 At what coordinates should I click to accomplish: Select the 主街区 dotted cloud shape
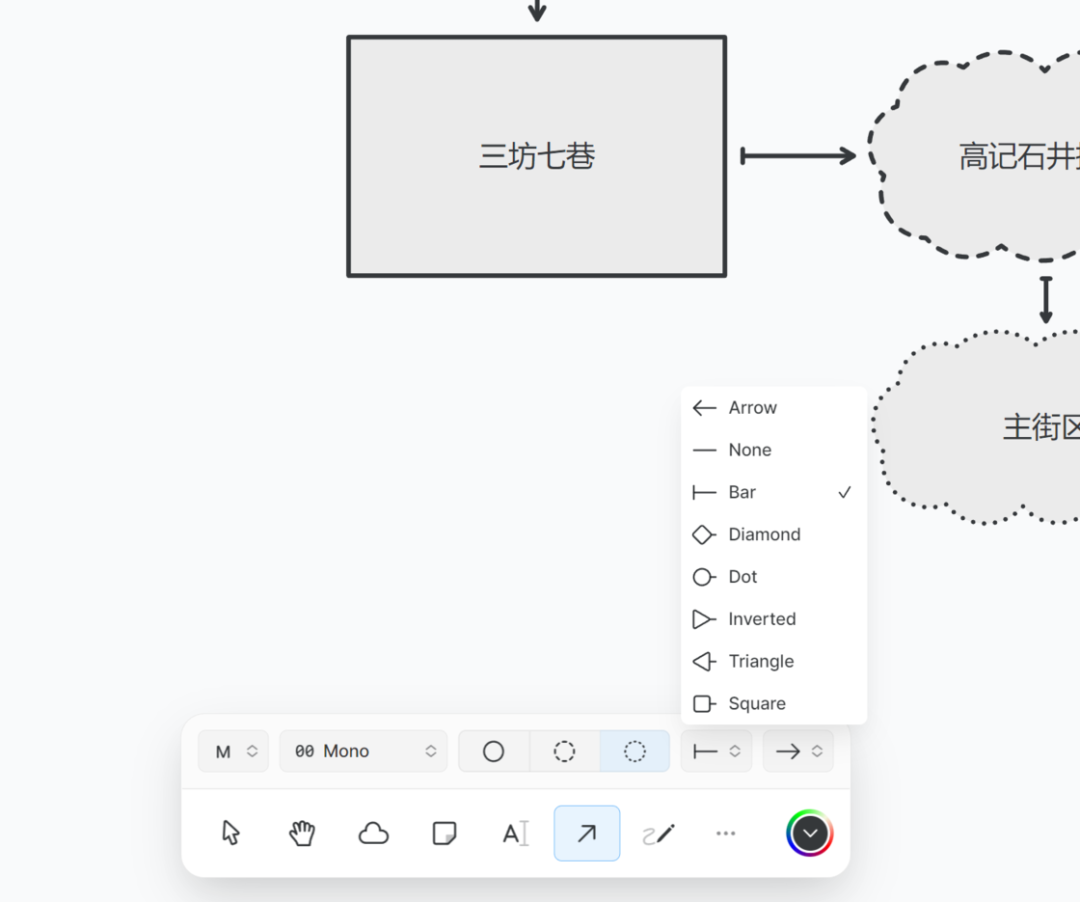pyautogui.click(x=978, y=427)
